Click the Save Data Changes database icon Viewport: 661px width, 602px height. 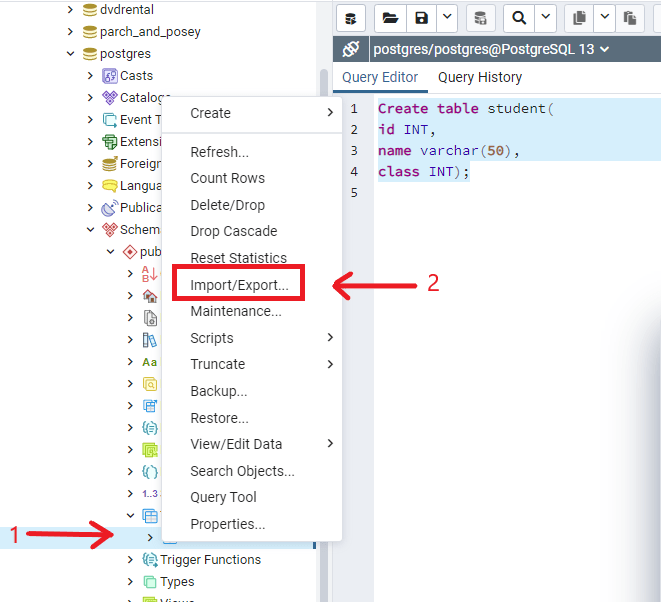point(481,18)
